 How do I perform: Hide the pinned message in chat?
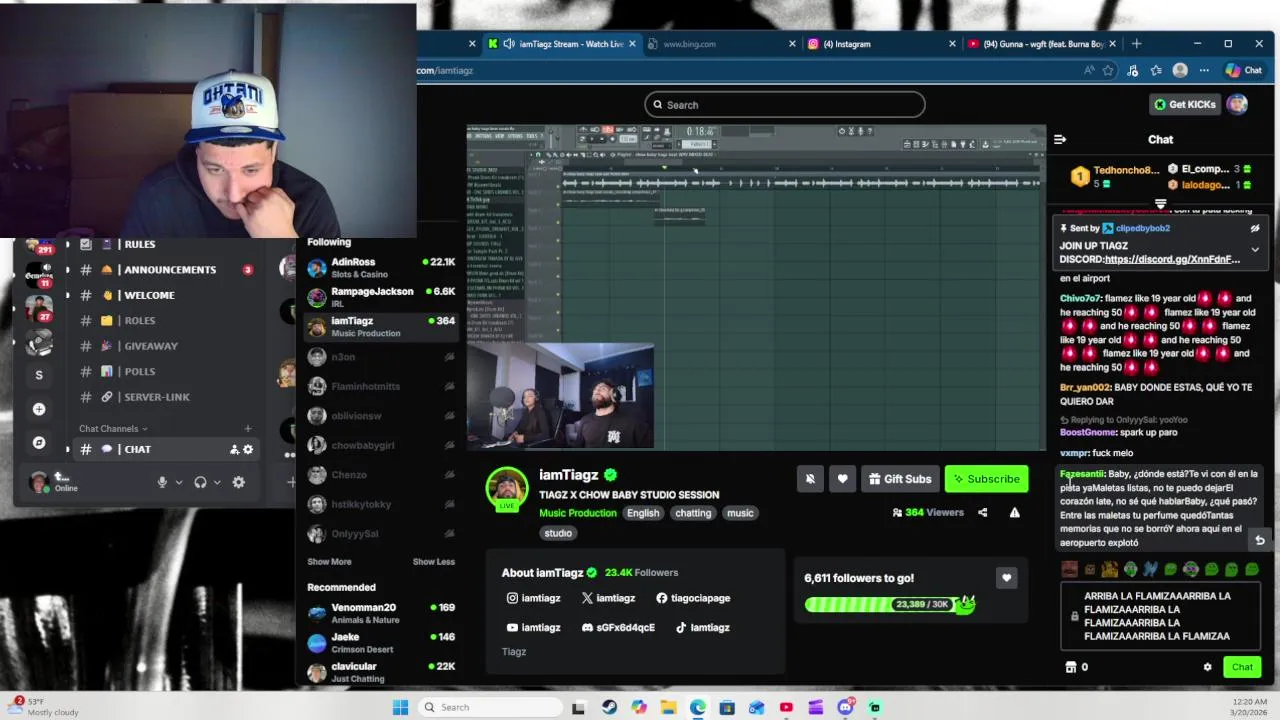pos(1255,229)
